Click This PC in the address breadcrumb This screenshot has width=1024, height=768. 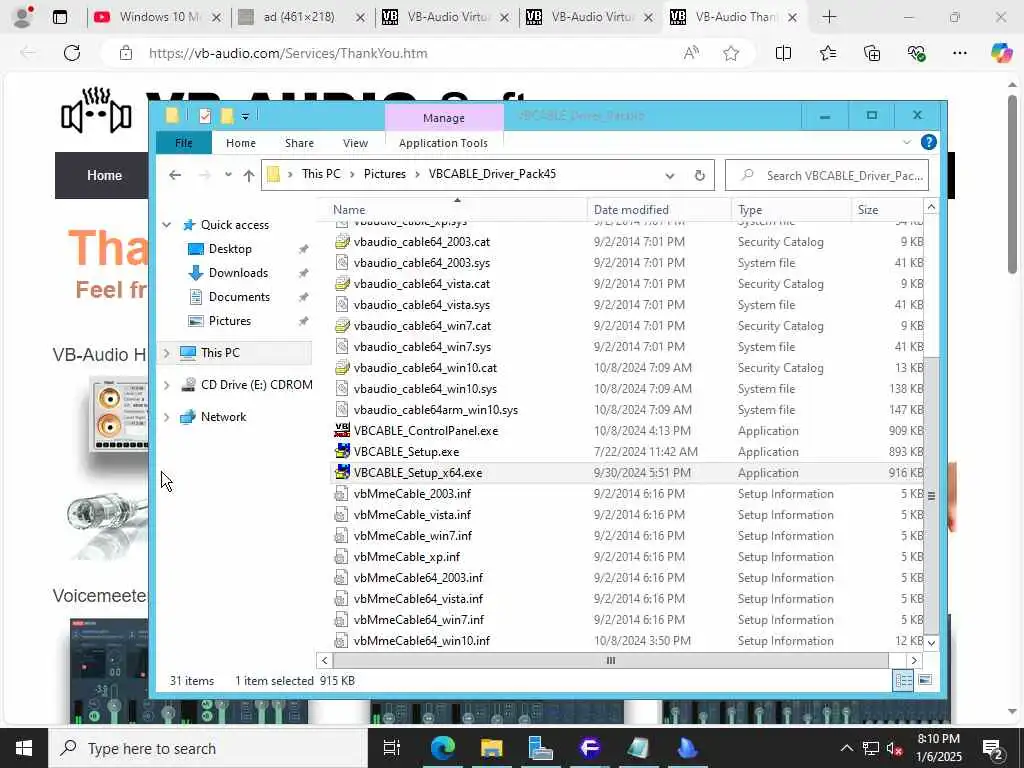[321, 174]
